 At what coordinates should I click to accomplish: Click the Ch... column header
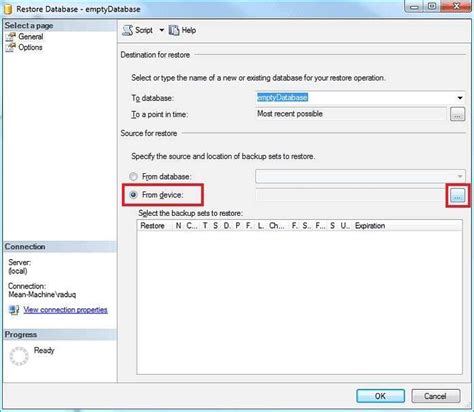click(x=277, y=226)
